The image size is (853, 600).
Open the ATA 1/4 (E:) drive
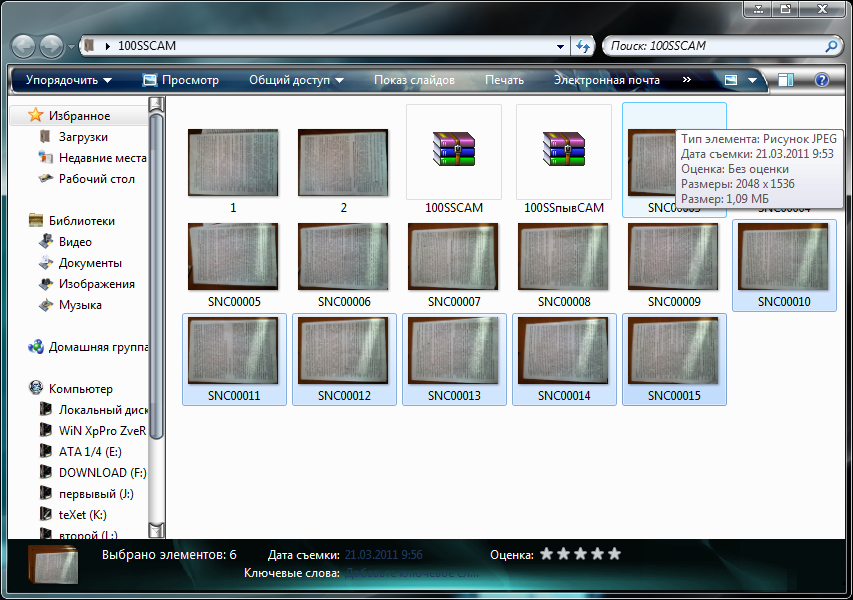point(90,451)
